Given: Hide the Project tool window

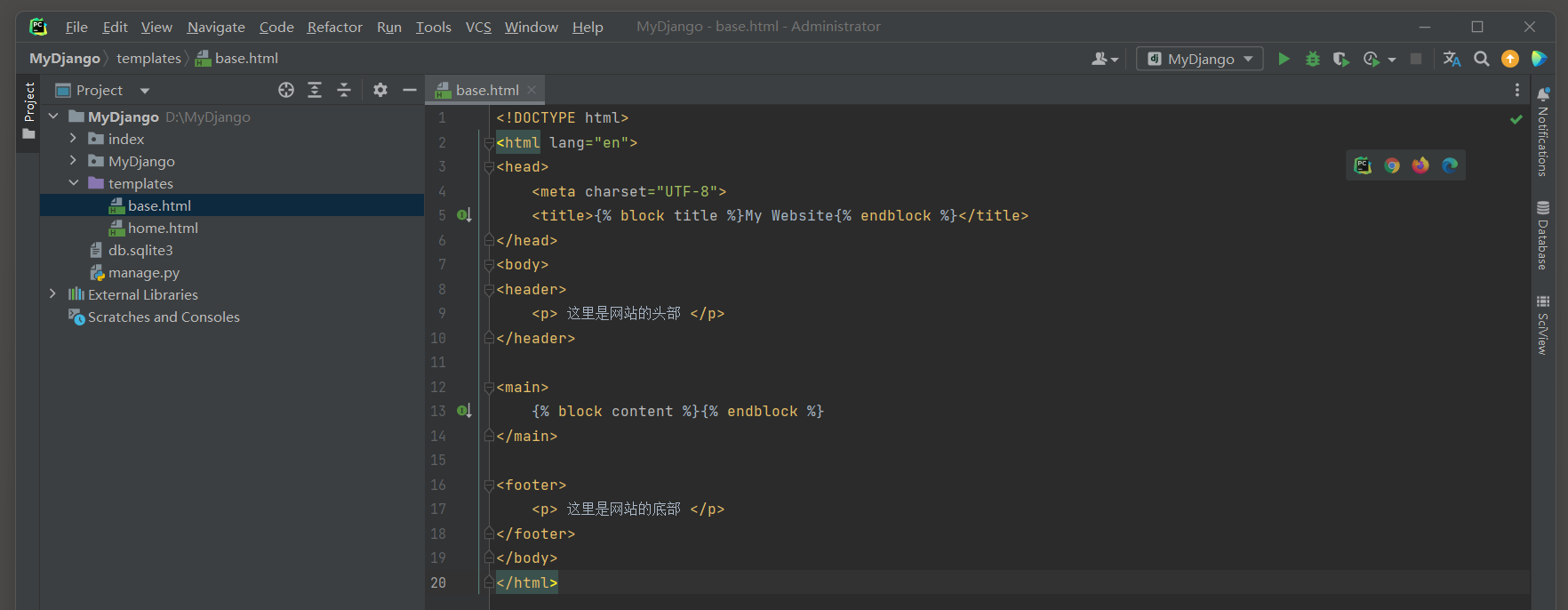Looking at the screenshot, I should pyautogui.click(x=410, y=90).
